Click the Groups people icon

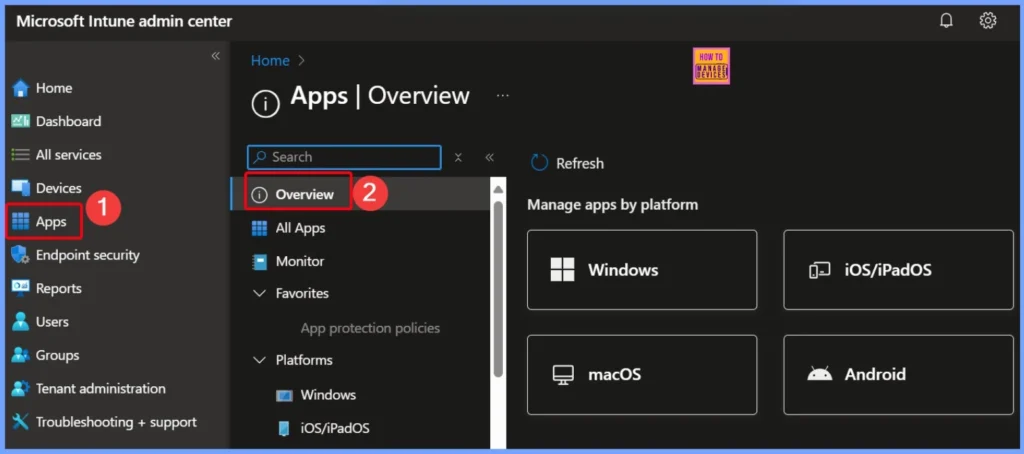[21, 355]
